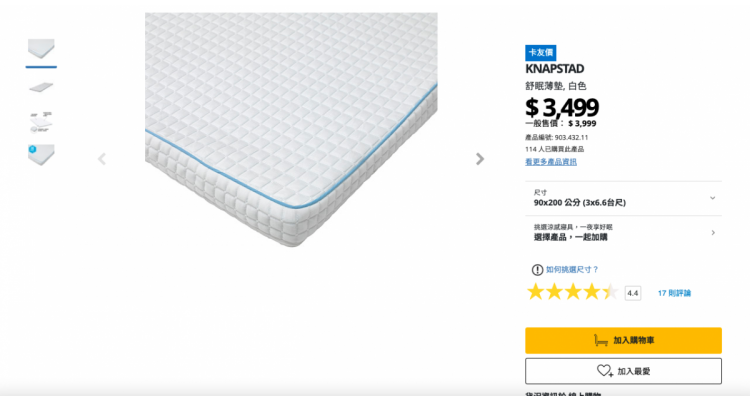Click the 4.4 rating score box
Screen dimensions: 750x400
[x=632, y=293]
